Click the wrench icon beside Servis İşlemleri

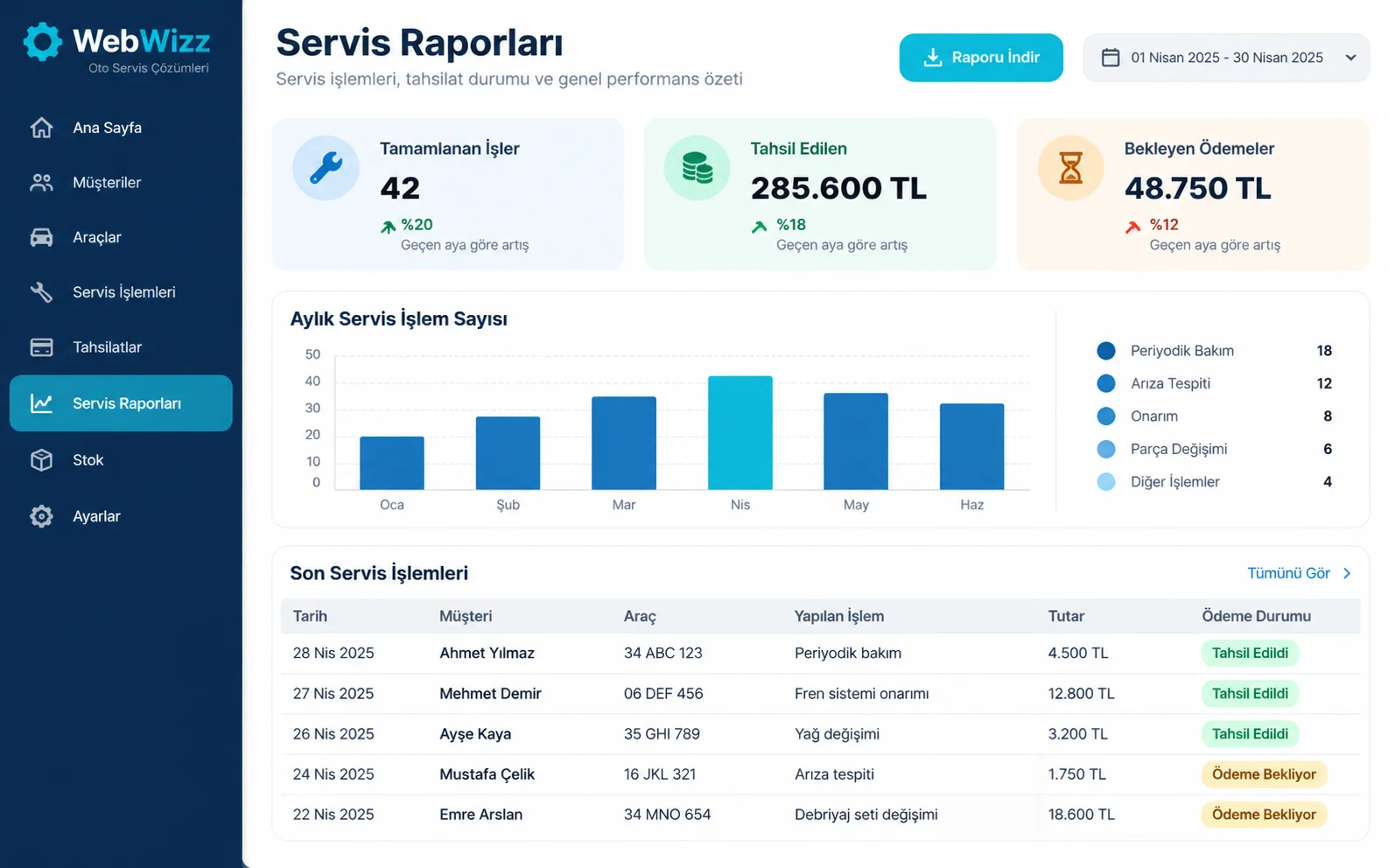click(41, 292)
